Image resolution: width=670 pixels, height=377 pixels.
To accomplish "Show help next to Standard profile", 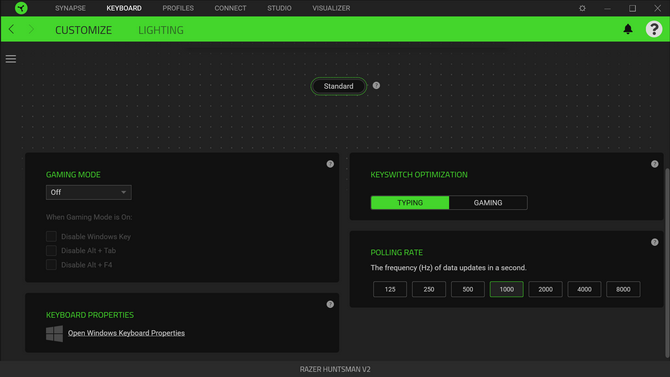I will click(x=376, y=85).
